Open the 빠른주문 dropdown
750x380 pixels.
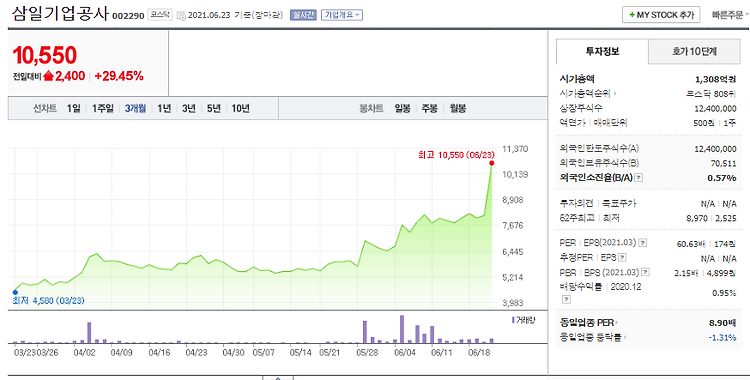[730, 15]
